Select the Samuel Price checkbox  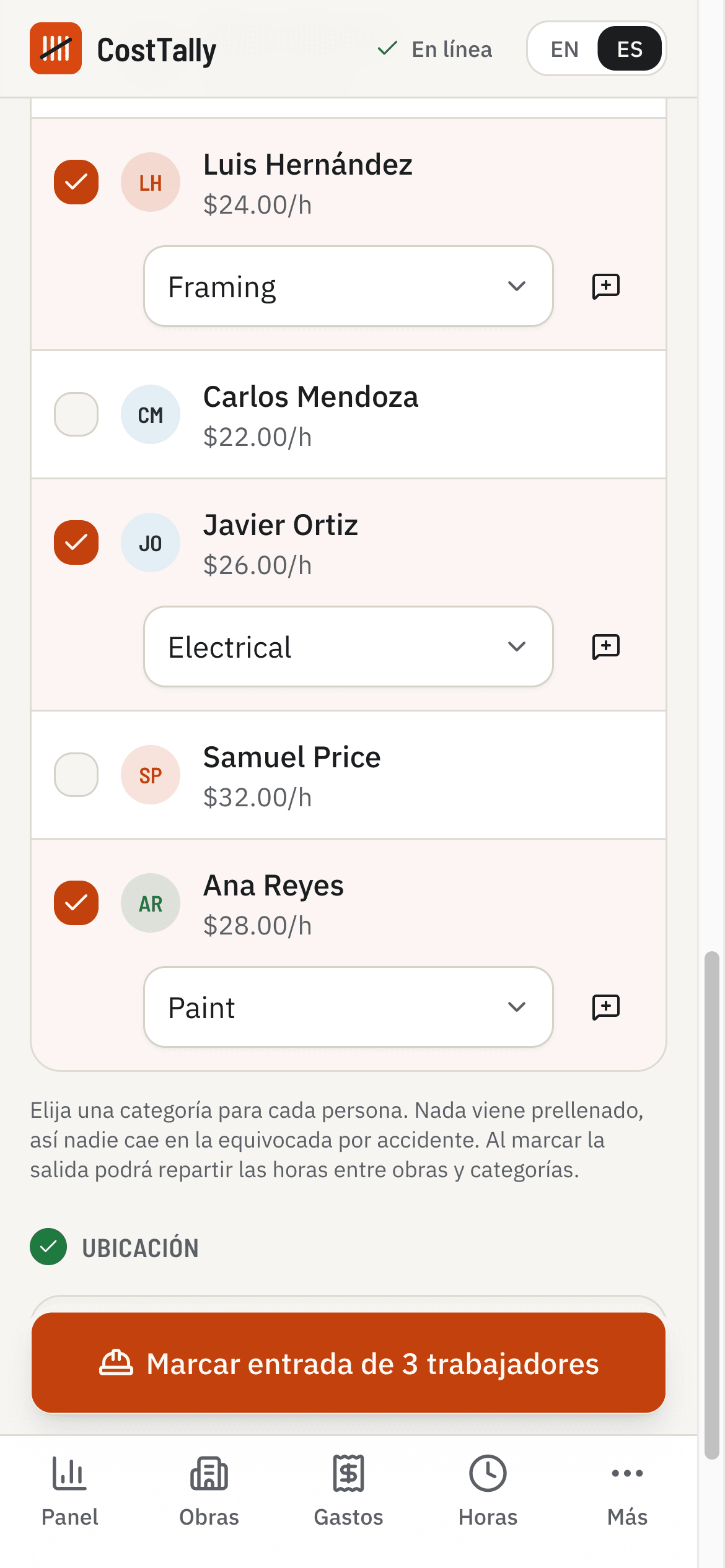(76, 775)
